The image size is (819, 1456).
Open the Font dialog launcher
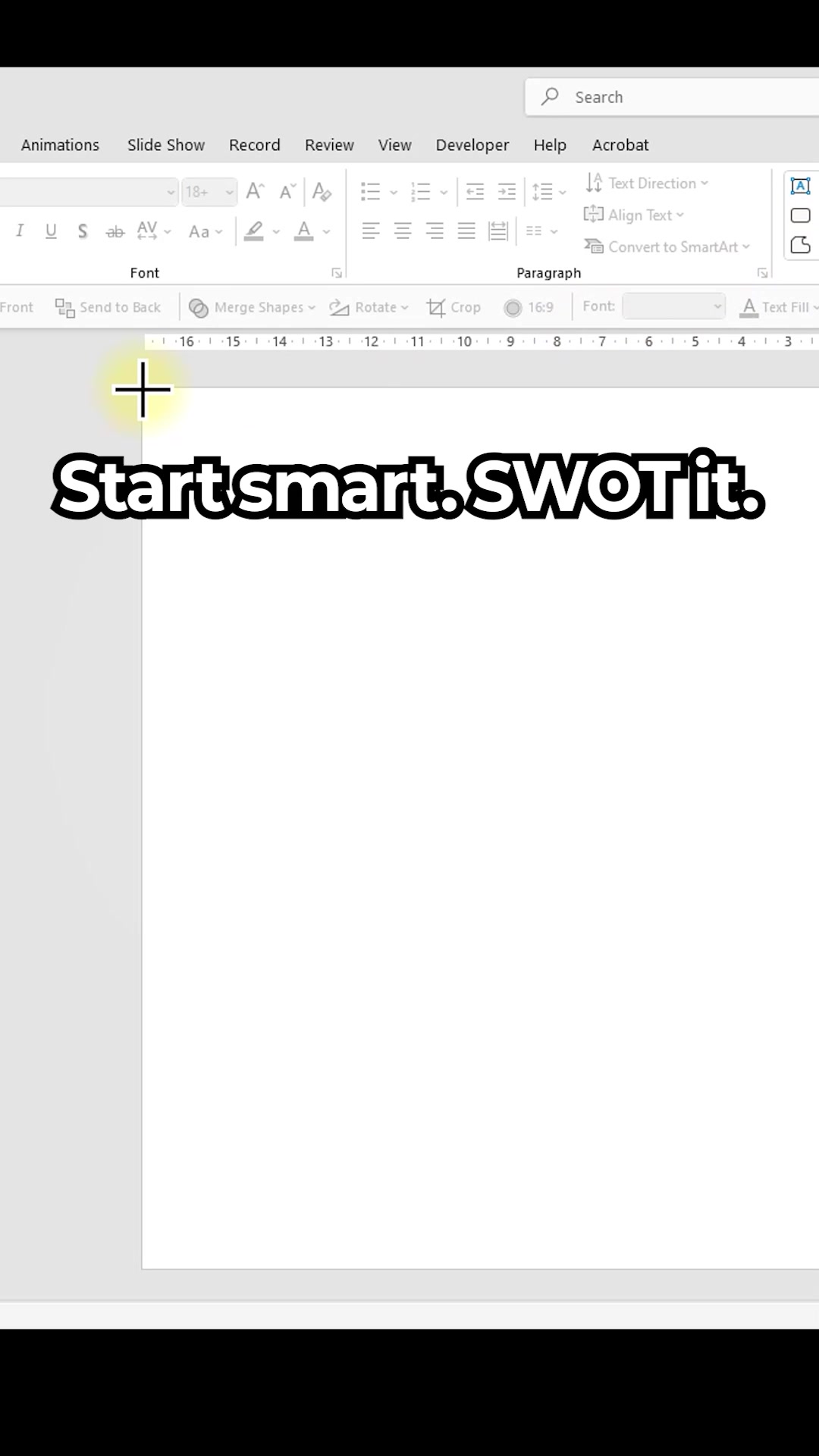(337, 273)
